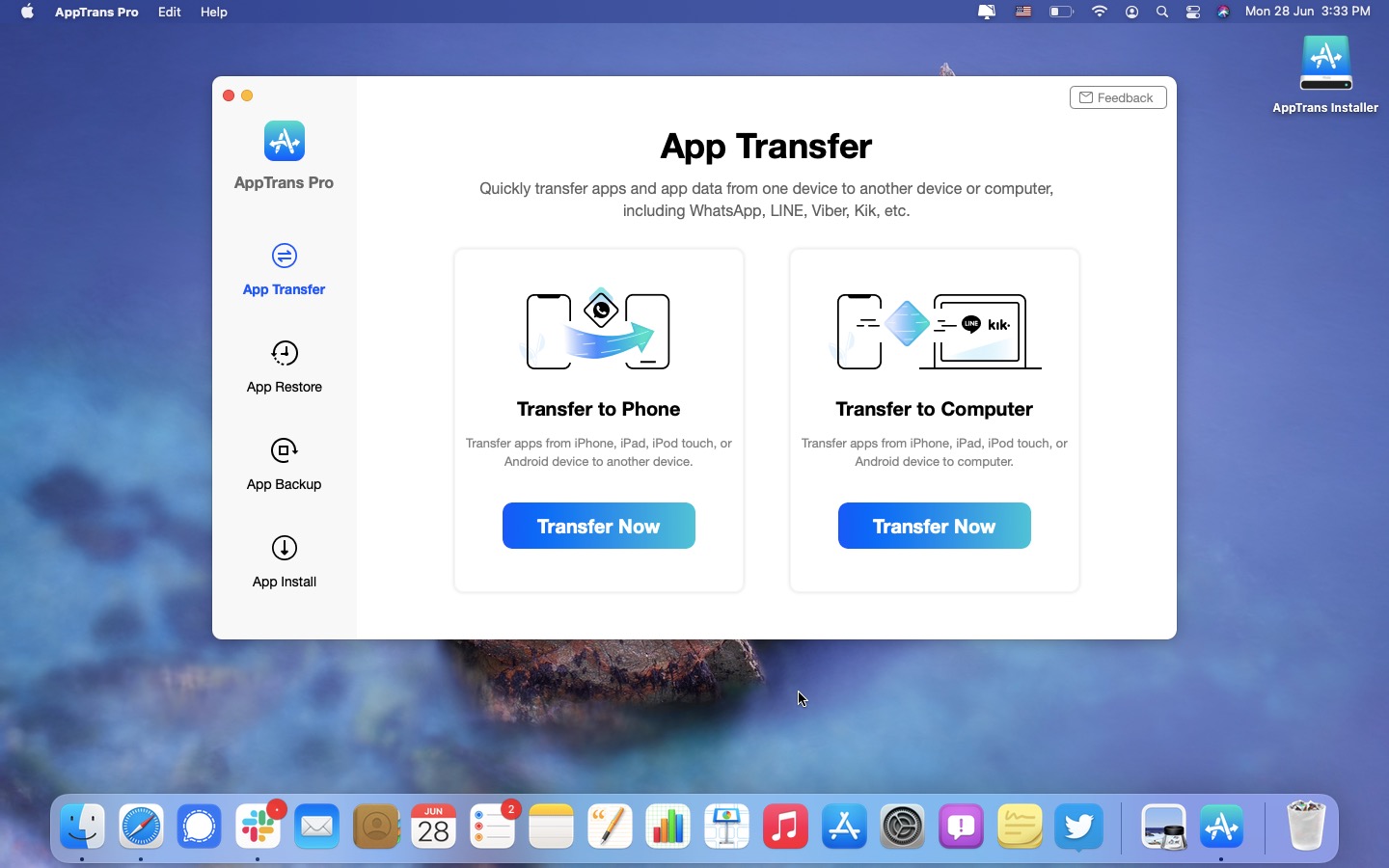
Task: Launch Twitter from the Dock
Action: click(1079, 827)
